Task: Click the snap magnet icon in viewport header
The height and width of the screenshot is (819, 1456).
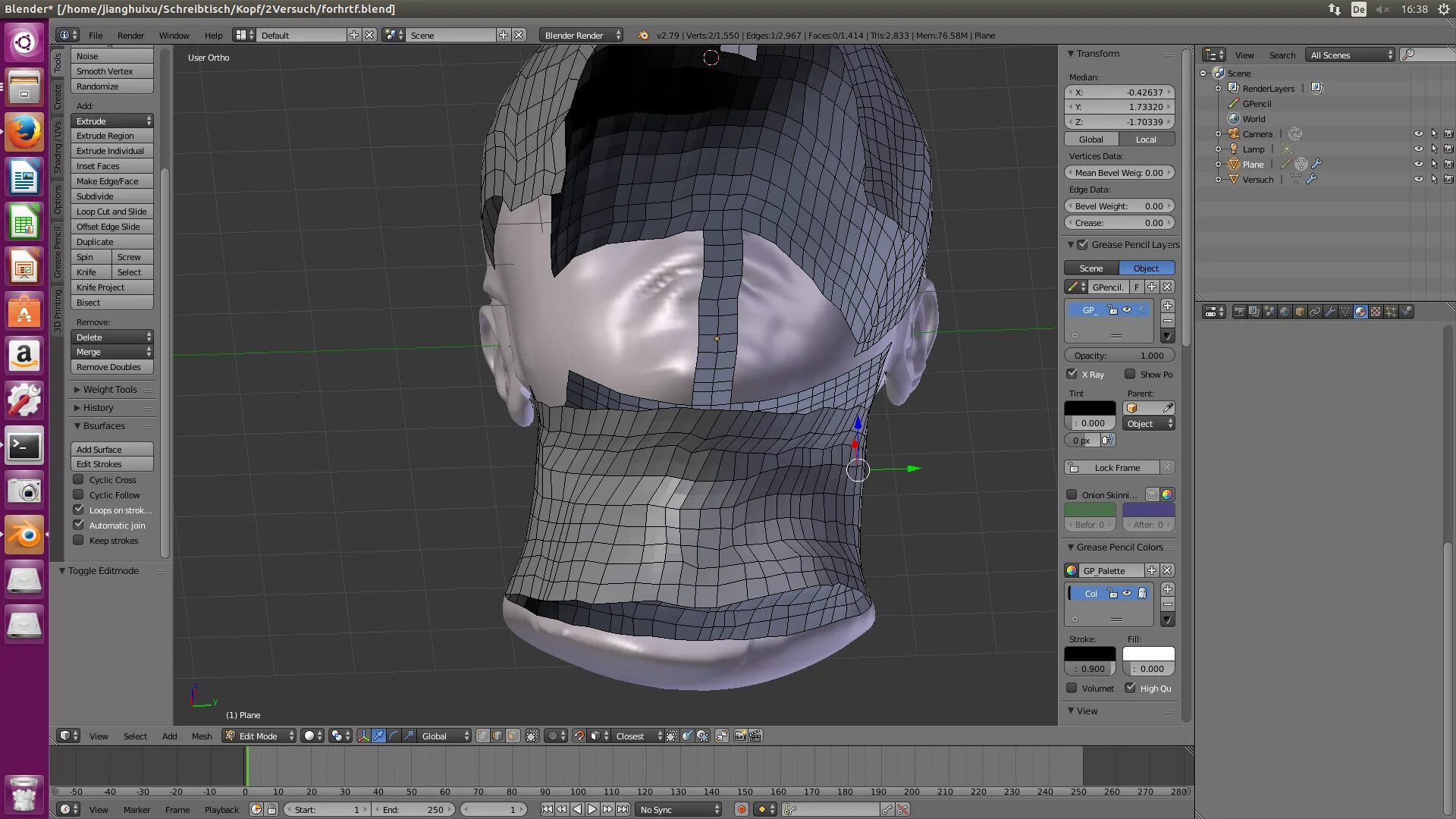Action: [579, 736]
